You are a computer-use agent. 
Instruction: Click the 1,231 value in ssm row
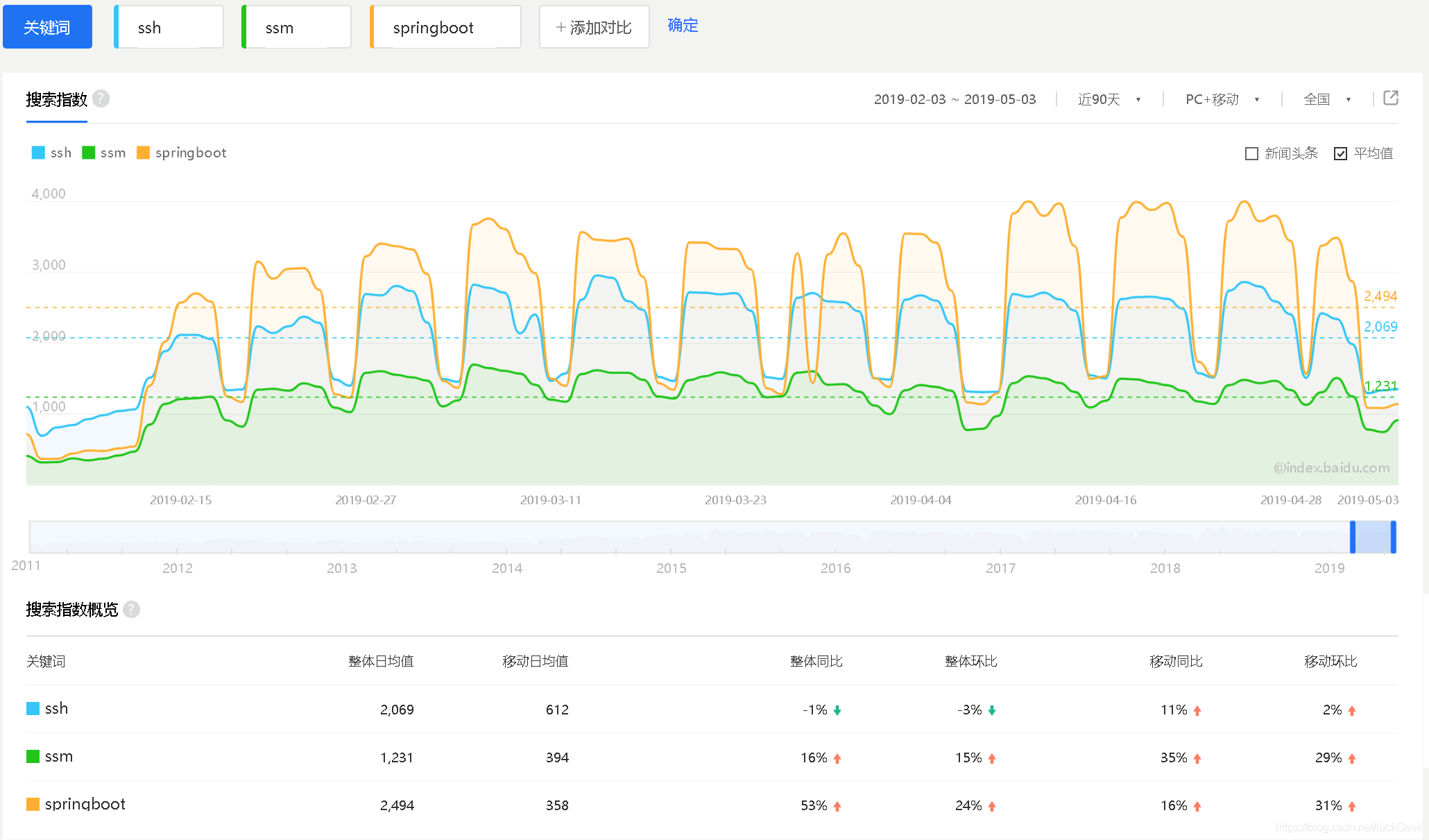tap(397, 757)
